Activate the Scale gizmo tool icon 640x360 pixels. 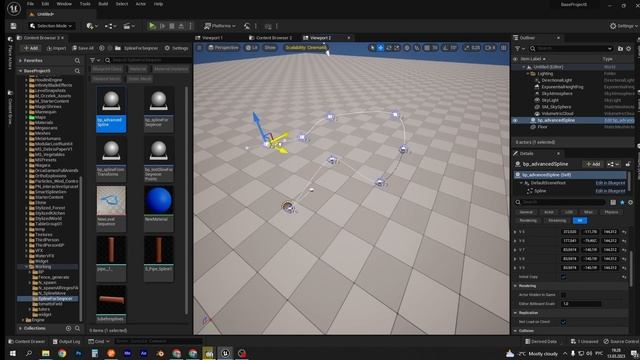[397, 48]
